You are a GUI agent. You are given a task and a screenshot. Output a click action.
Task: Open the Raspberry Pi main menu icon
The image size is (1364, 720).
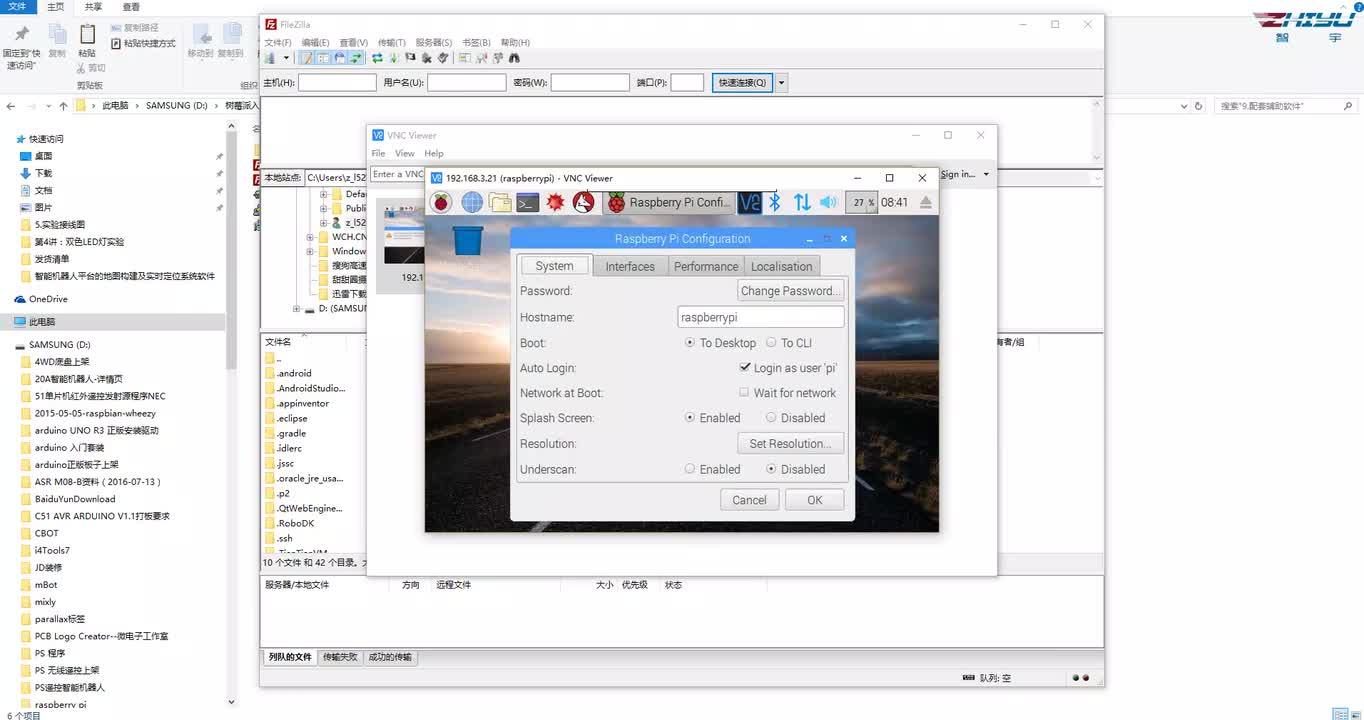pos(441,202)
